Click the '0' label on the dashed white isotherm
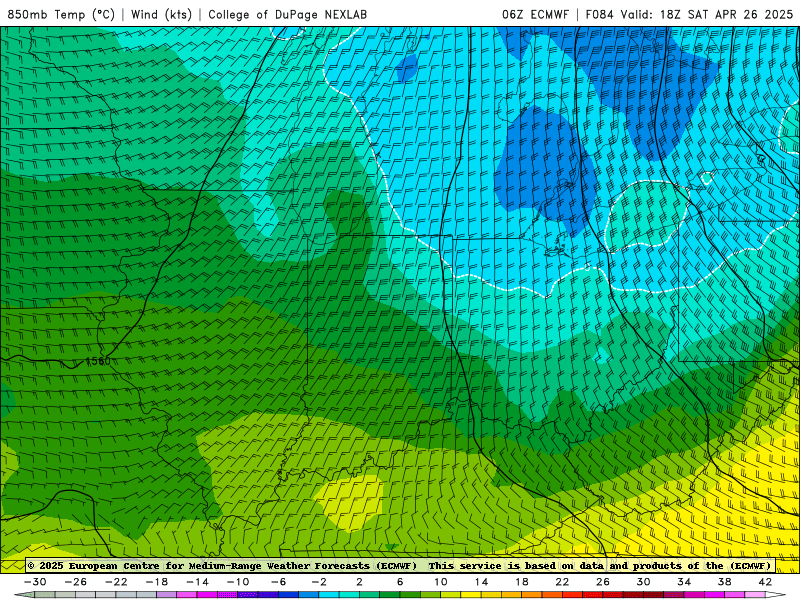The image size is (800, 600). click(x=587, y=267)
